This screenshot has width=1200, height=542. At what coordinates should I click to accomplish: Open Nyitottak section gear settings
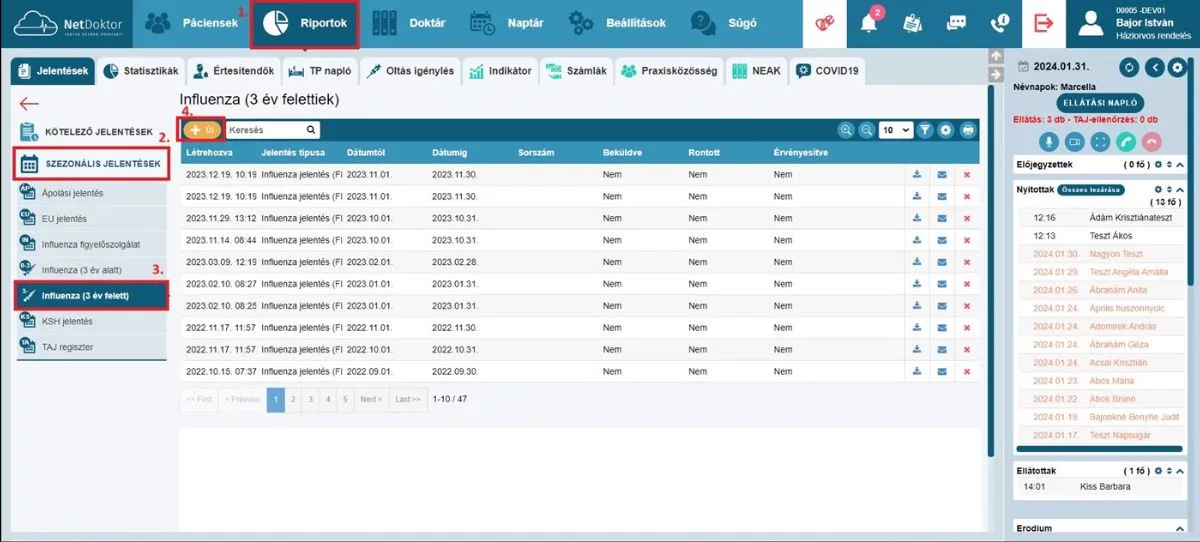click(x=1158, y=189)
